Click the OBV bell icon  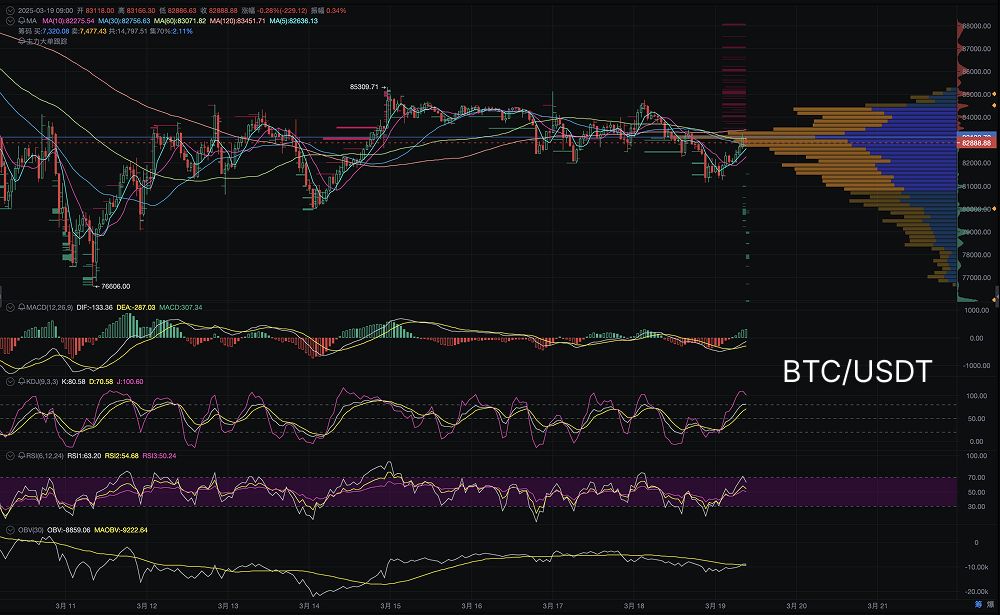point(20,528)
